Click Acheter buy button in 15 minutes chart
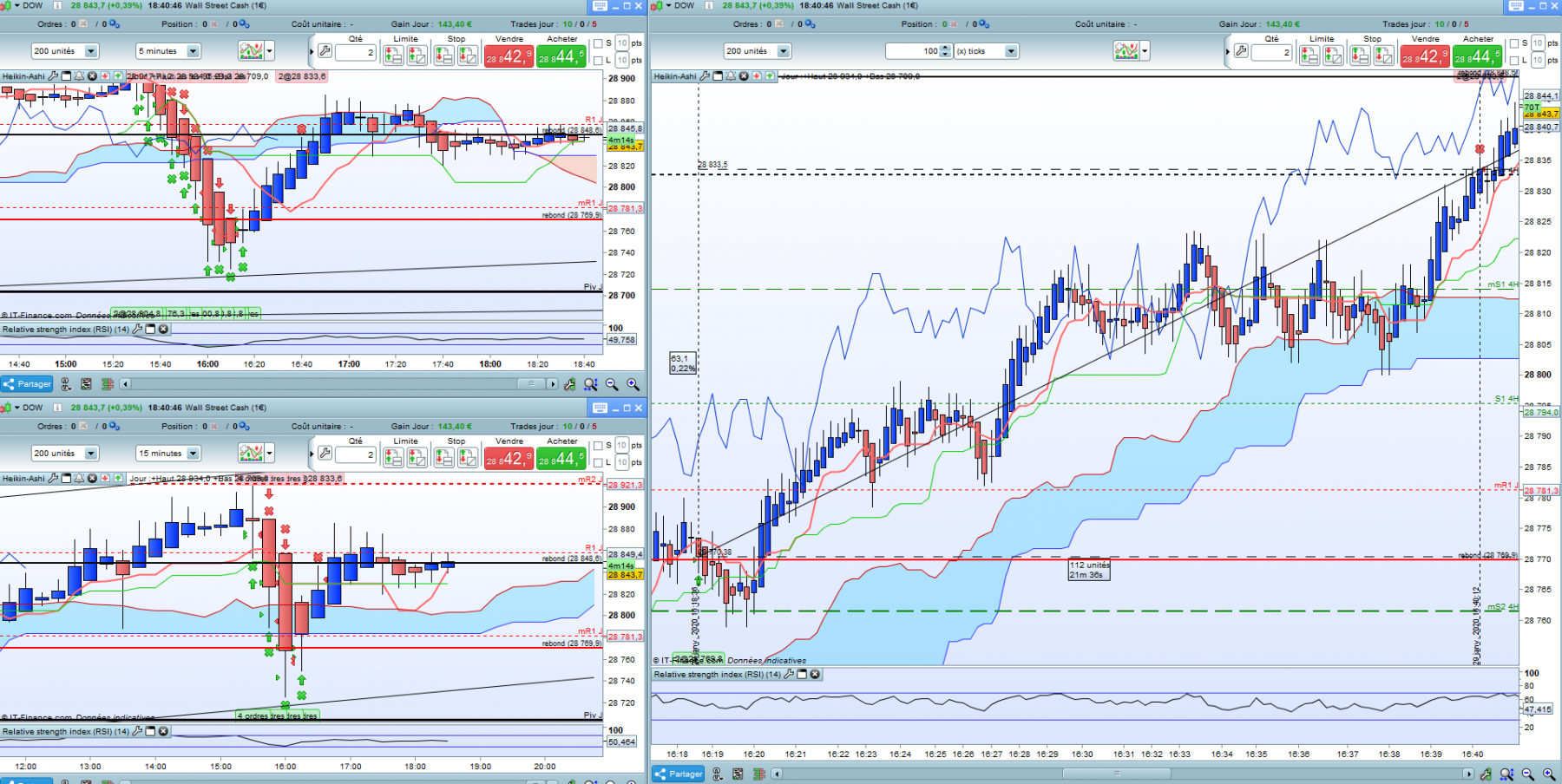This screenshot has width=1562, height=784. pos(561,458)
